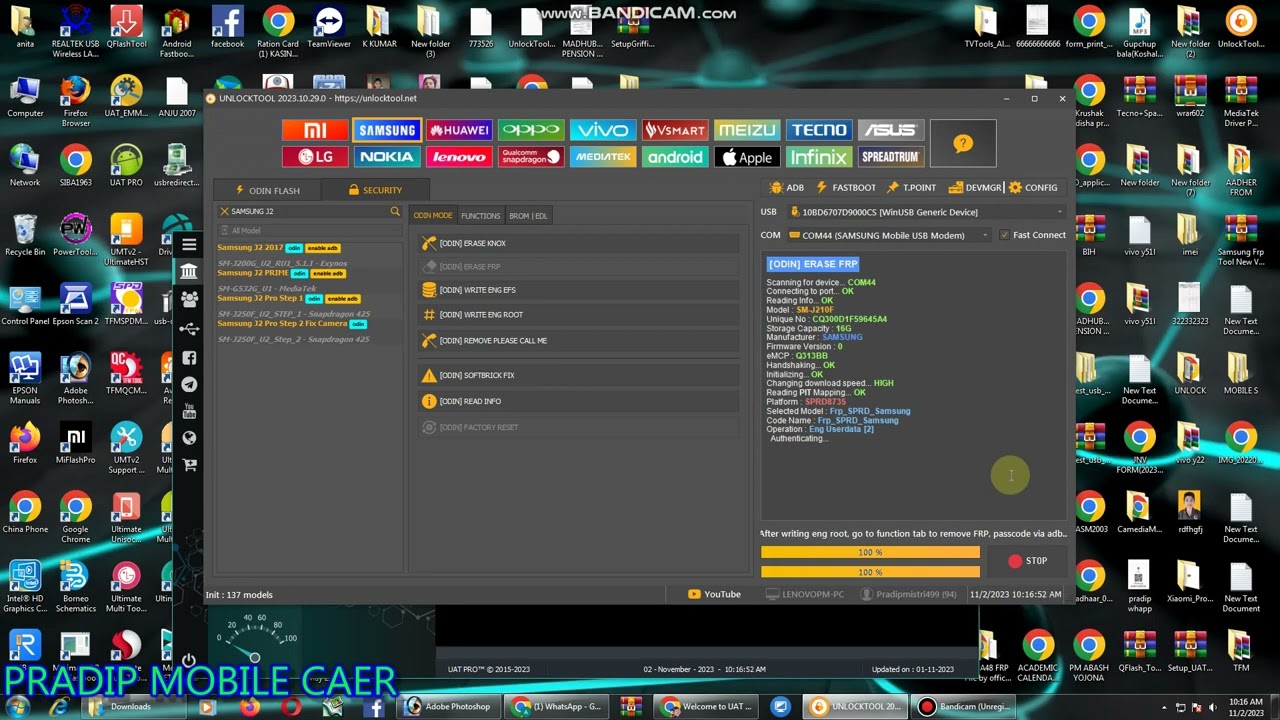This screenshot has height=720, width=1280.
Task: Open the hamburger menu in the side strip
Action: click(189, 245)
